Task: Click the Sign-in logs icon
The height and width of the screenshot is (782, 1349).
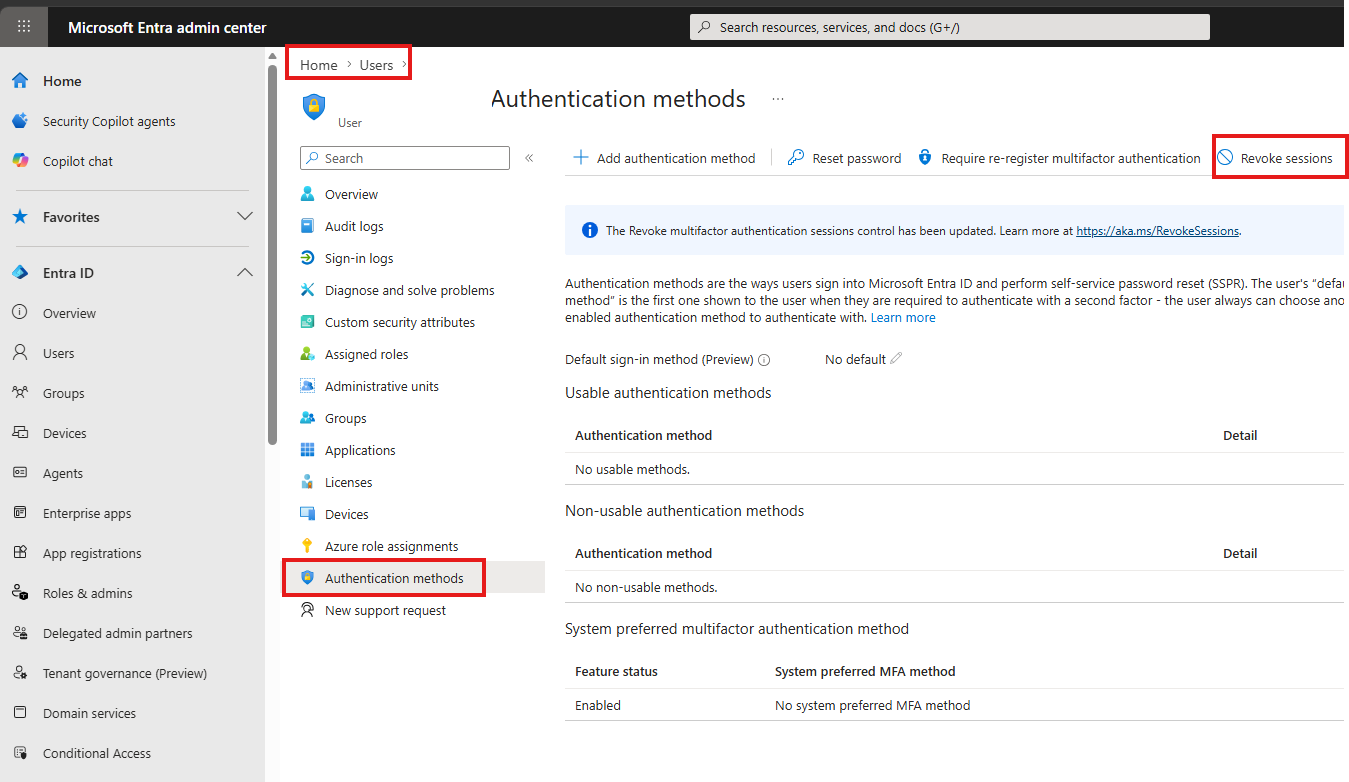Action: [x=308, y=258]
